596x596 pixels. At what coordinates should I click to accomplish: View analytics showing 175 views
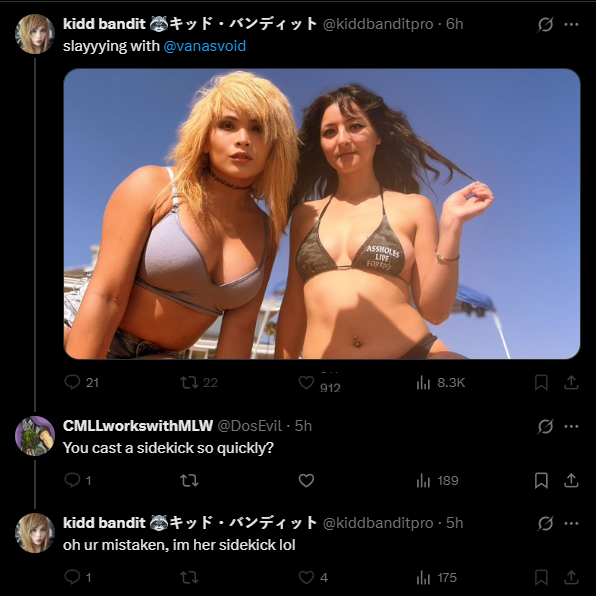[437, 578]
